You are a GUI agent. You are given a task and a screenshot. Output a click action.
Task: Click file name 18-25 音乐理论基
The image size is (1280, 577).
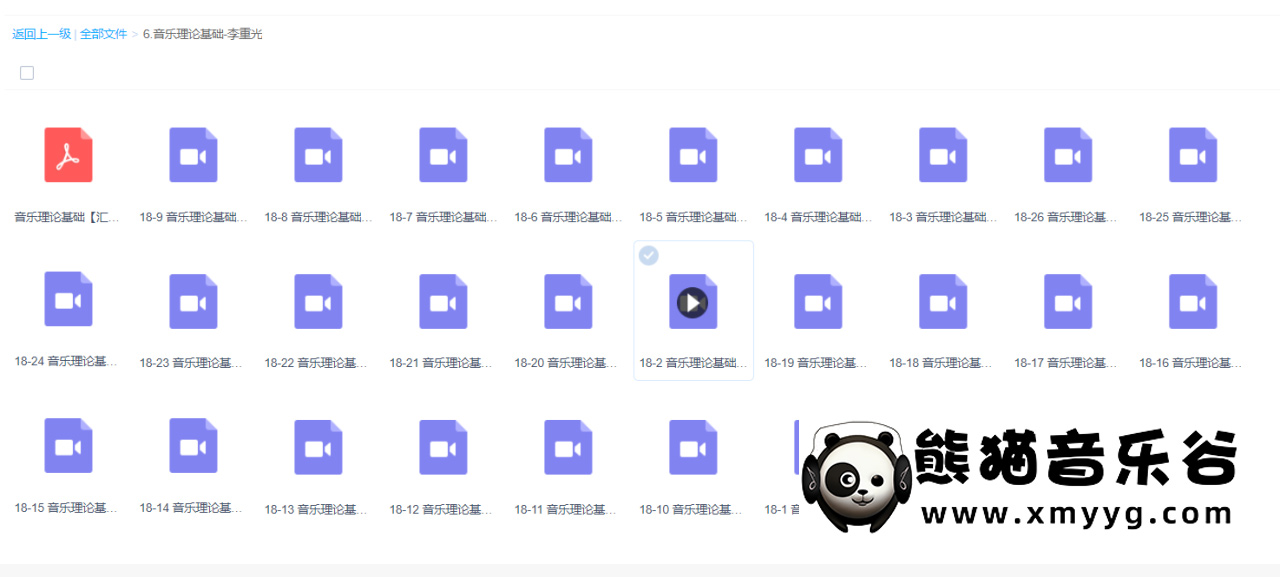click(1193, 217)
